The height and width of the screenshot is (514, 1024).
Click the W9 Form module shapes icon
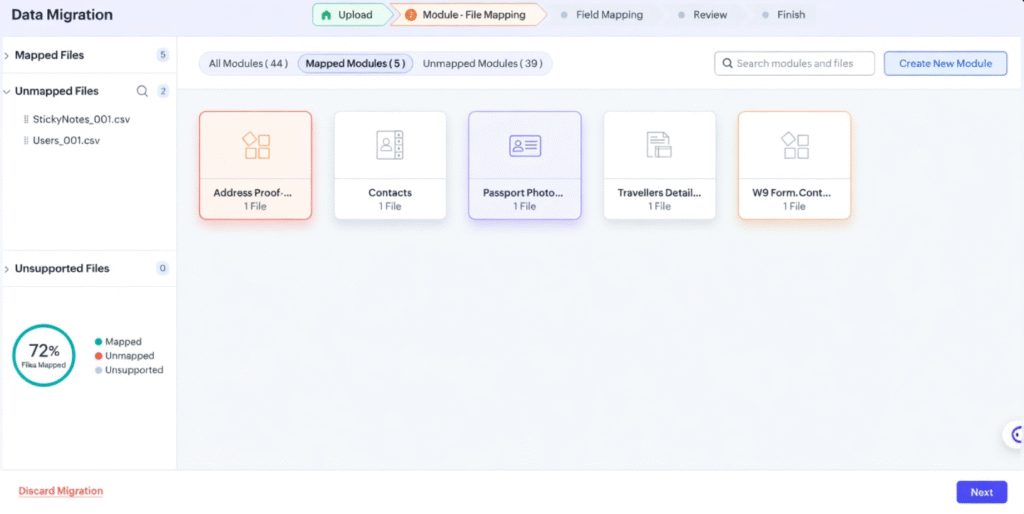pos(795,146)
